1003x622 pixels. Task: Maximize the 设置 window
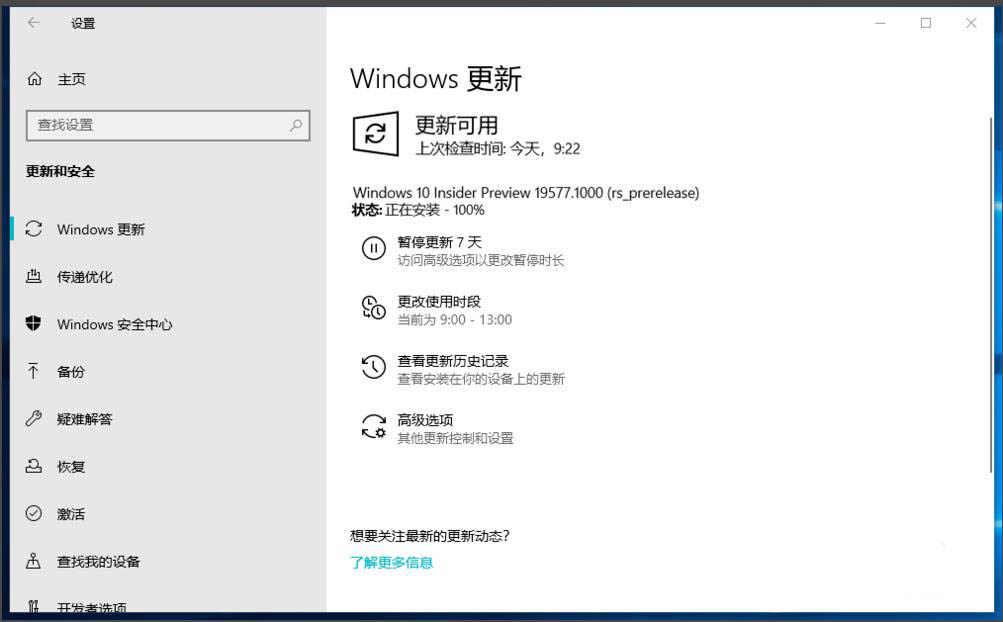point(926,23)
